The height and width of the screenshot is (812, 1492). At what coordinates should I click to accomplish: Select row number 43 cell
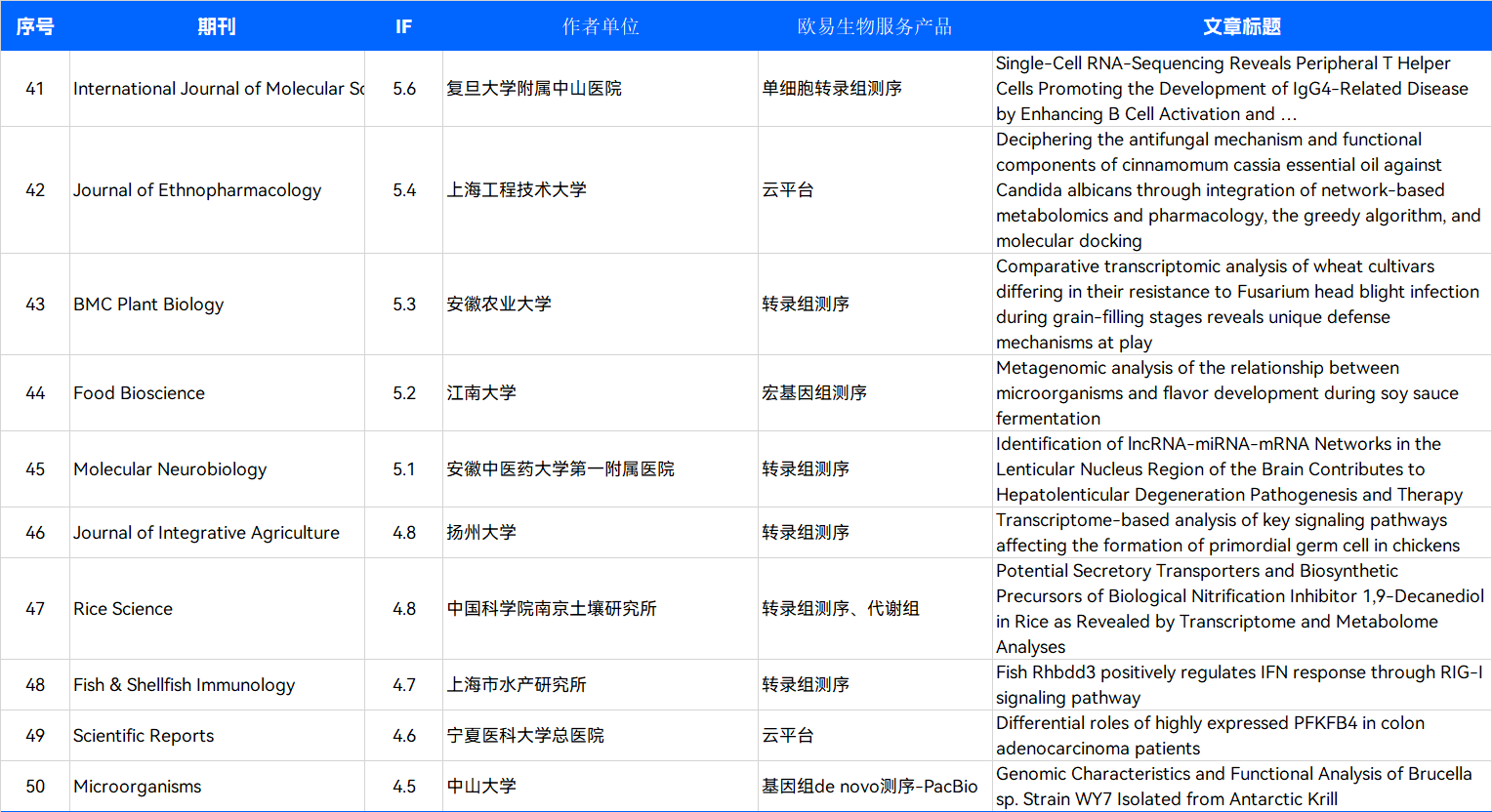click(35, 304)
